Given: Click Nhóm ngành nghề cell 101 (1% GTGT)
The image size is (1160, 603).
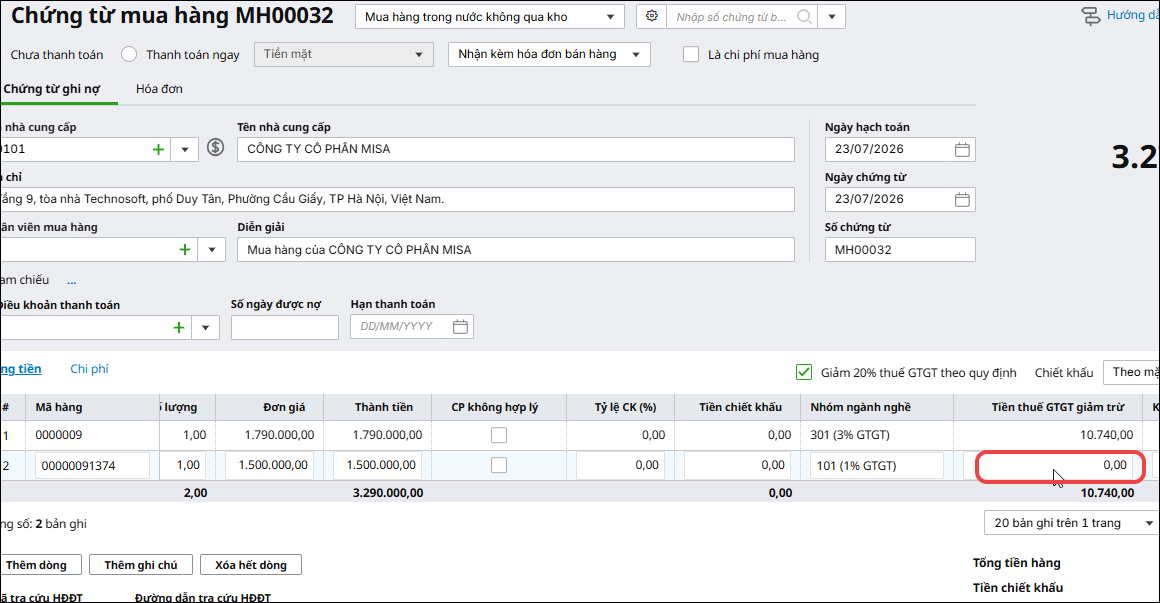Looking at the screenshot, I should (x=877, y=465).
